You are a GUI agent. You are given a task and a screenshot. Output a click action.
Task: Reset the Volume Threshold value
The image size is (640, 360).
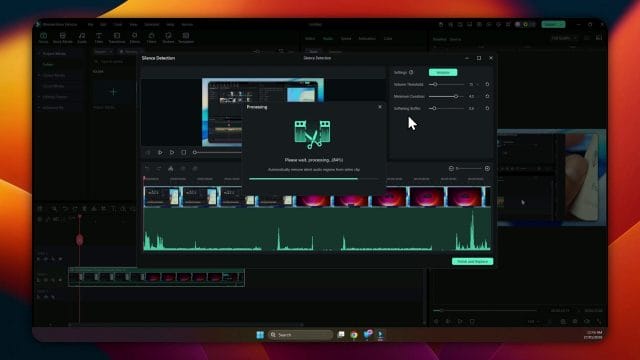487,84
